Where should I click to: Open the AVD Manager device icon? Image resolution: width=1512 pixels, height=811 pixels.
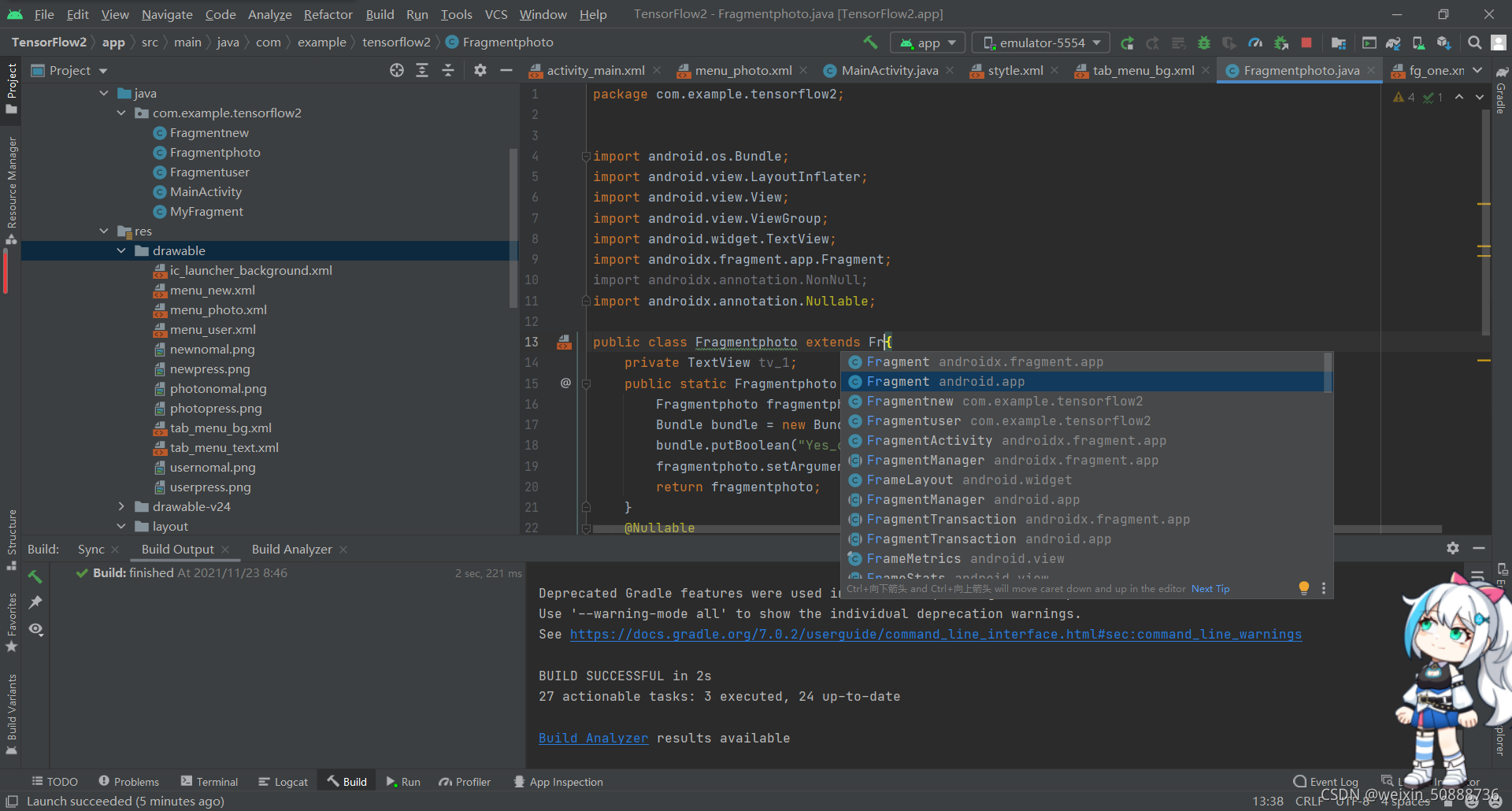pos(1418,43)
